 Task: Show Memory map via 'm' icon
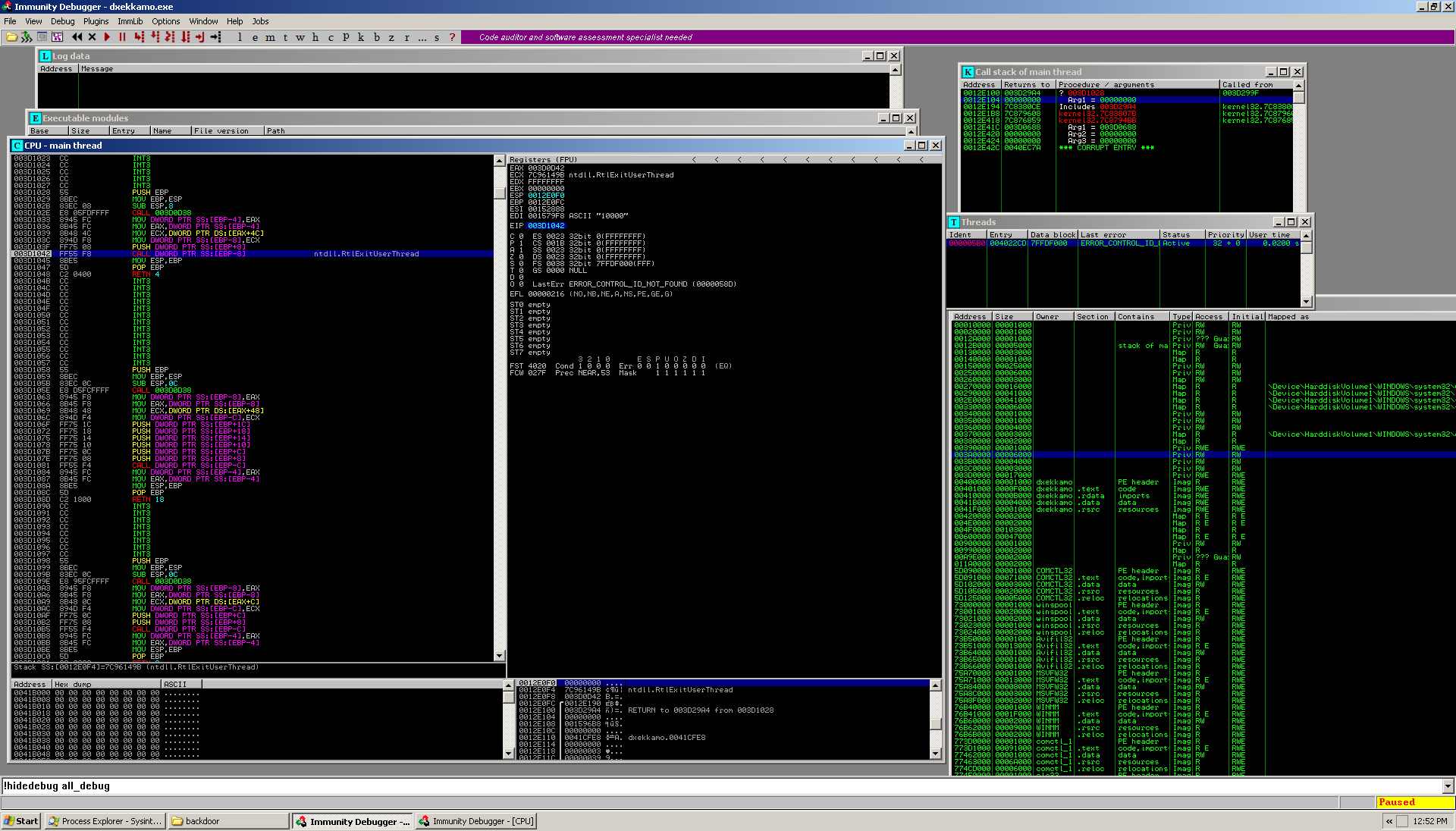[270, 36]
